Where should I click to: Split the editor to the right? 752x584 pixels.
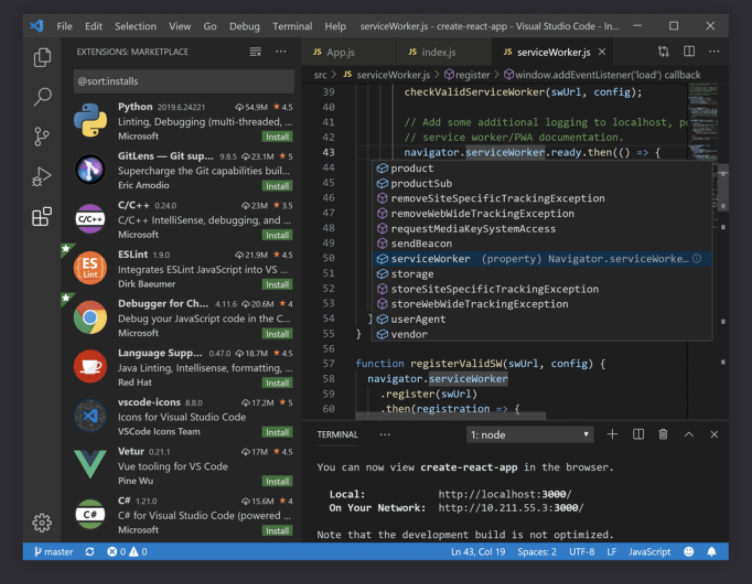(x=689, y=51)
